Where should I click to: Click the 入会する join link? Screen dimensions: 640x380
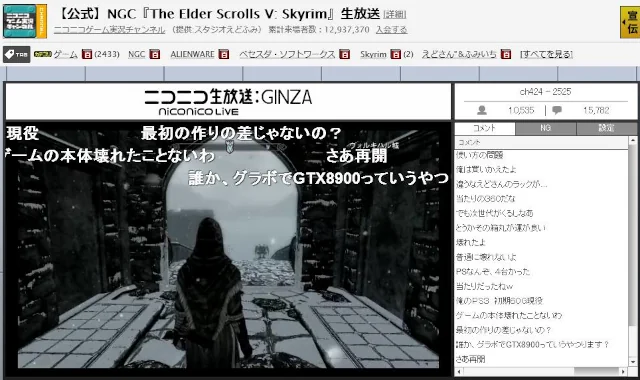pyautogui.click(x=391, y=30)
